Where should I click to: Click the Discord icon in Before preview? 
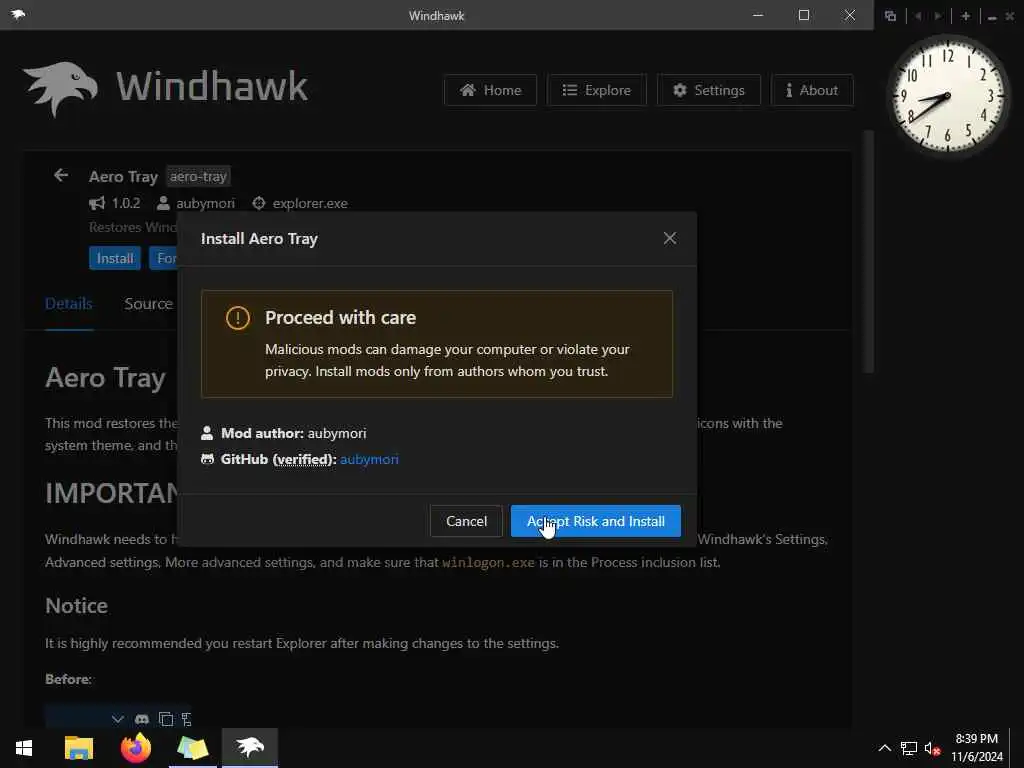(x=142, y=719)
